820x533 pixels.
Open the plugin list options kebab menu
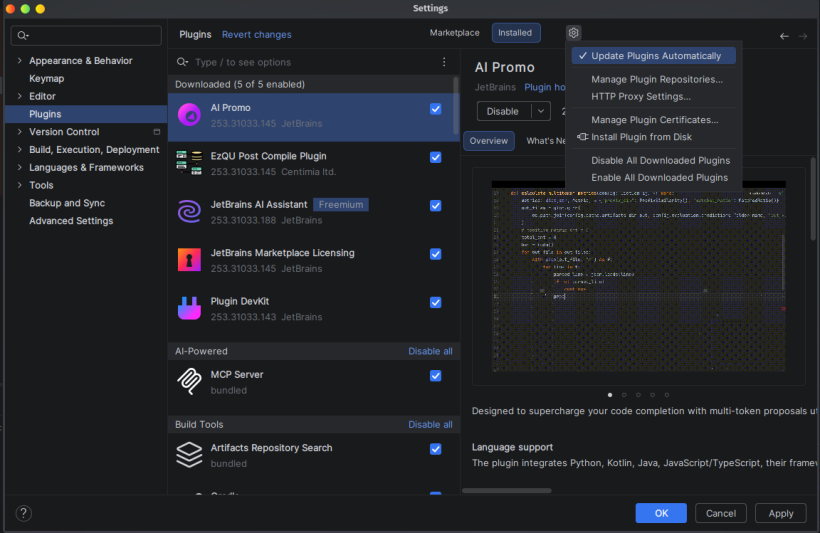pos(444,62)
